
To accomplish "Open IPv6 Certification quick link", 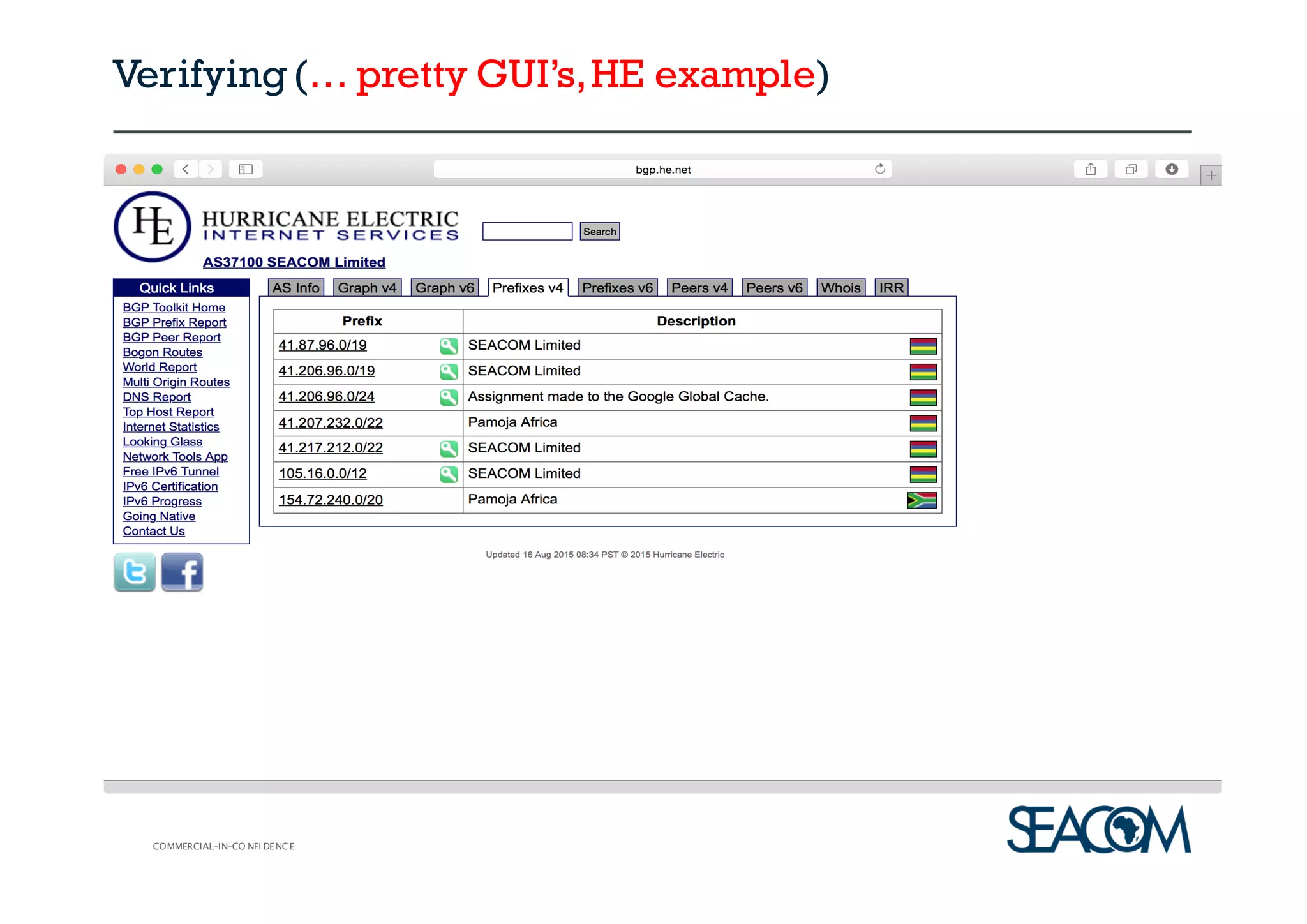I will [170, 486].
